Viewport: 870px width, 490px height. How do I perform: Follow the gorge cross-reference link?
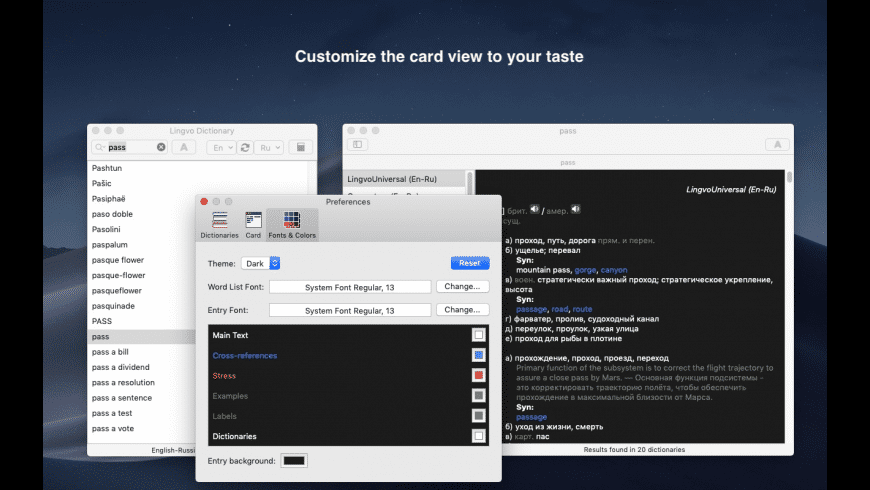pyautogui.click(x=585, y=270)
